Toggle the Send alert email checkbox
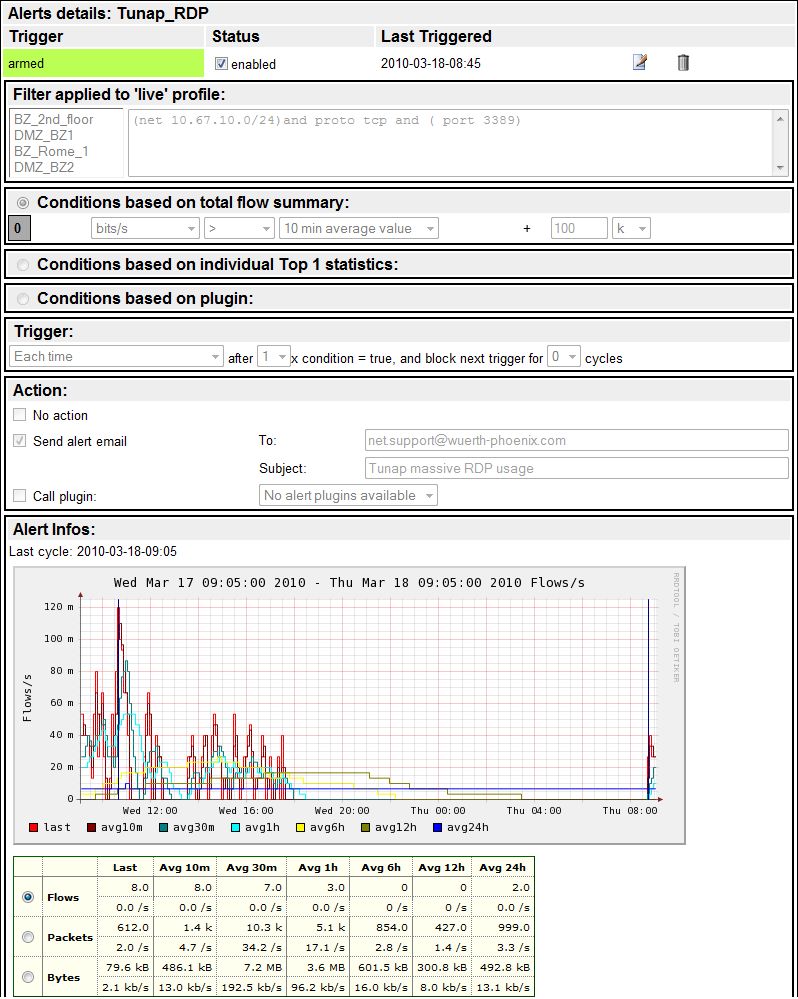The height and width of the screenshot is (999, 798). pos(20,440)
